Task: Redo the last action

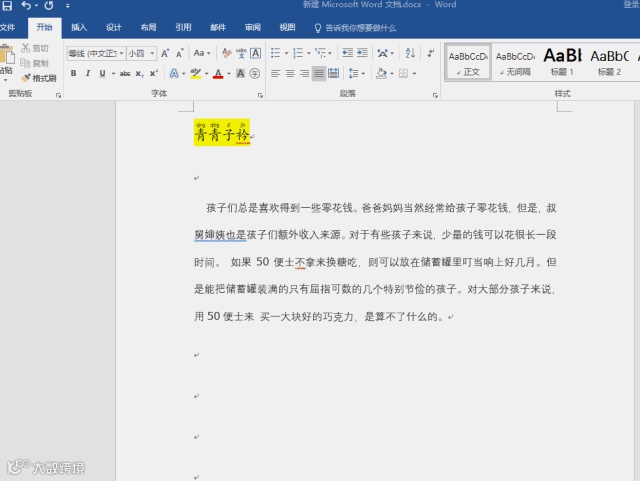Action: coord(49,5)
